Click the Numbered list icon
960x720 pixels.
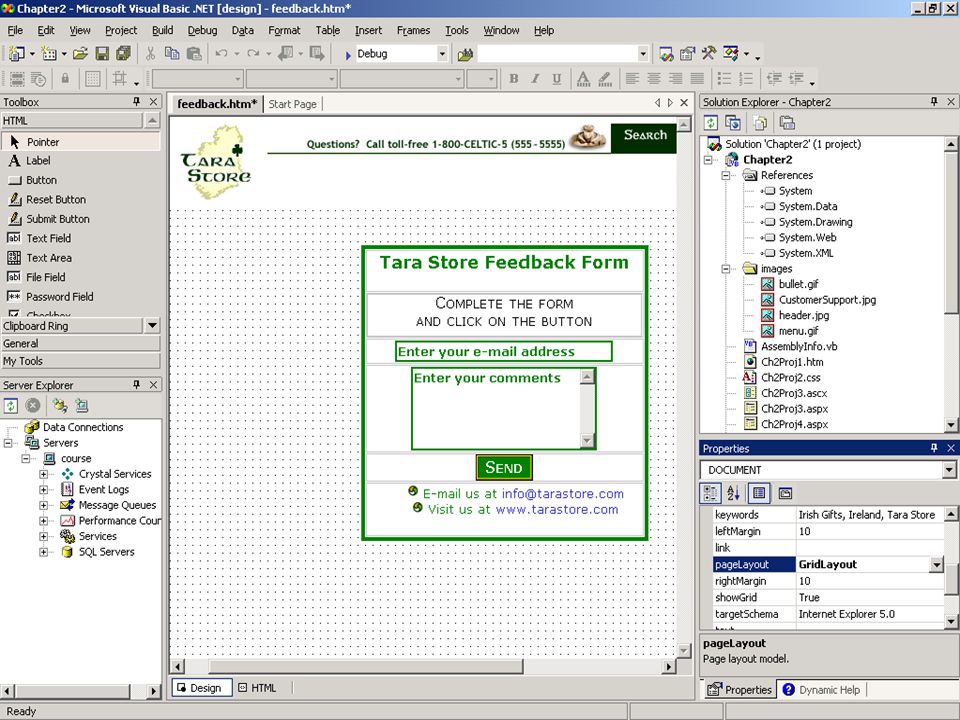[x=746, y=78]
